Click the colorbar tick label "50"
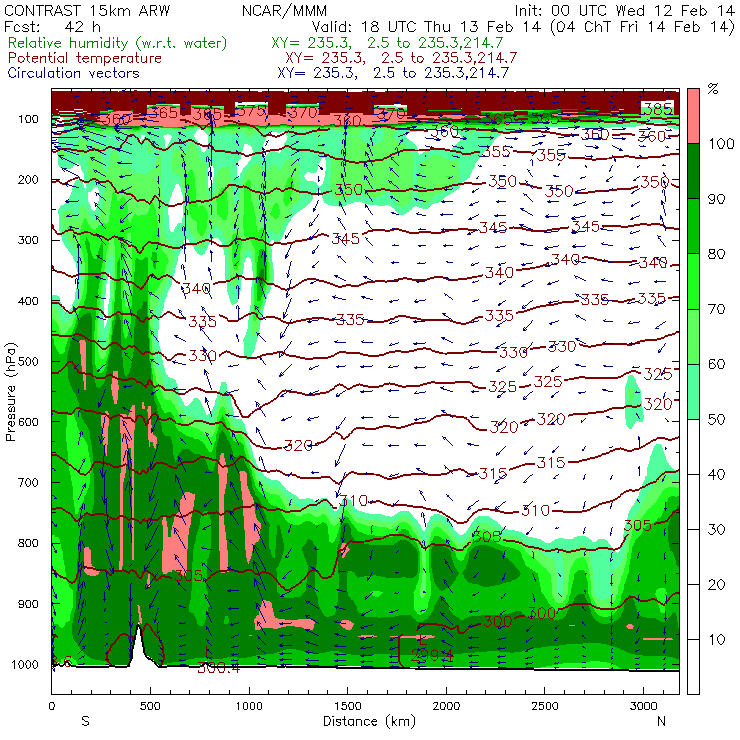Image resolution: width=740 pixels, height=740 pixels. pos(716,419)
